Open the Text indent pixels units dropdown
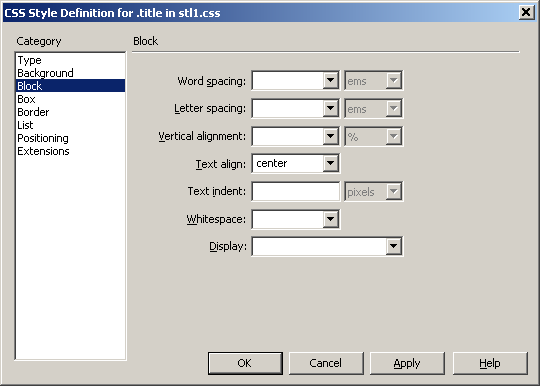The height and width of the screenshot is (386, 540). click(373, 191)
